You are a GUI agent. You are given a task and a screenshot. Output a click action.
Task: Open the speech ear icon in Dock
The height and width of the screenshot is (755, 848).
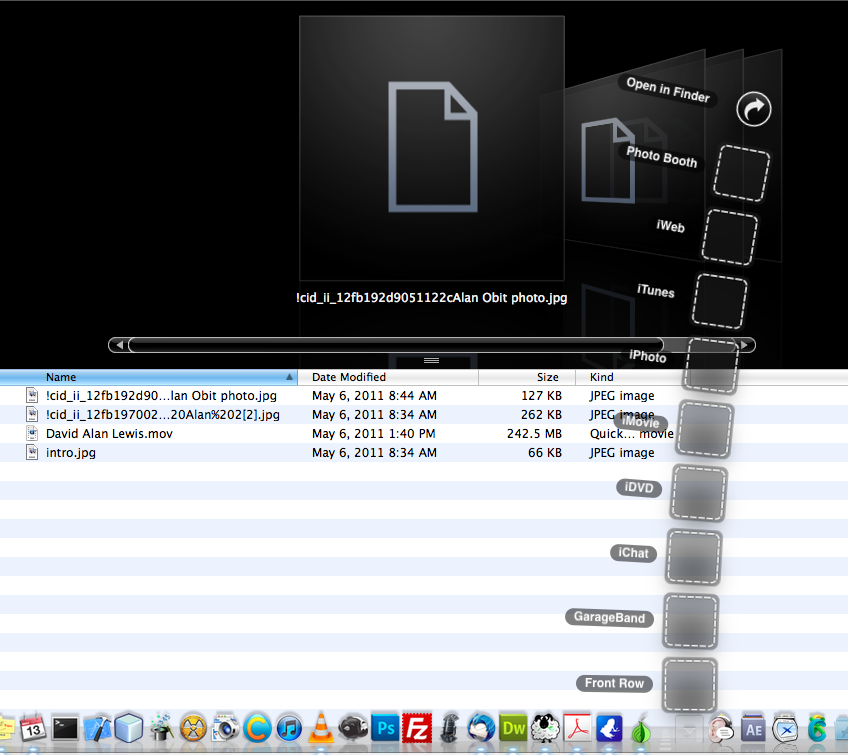coord(721,729)
